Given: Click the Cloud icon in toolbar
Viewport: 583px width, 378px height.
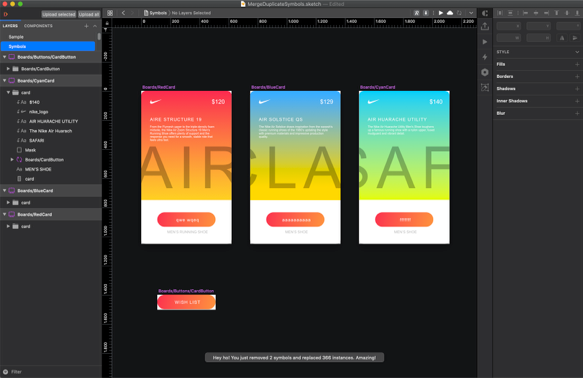Looking at the screenshot, I should pyautogui.click(x=450, y=13).
